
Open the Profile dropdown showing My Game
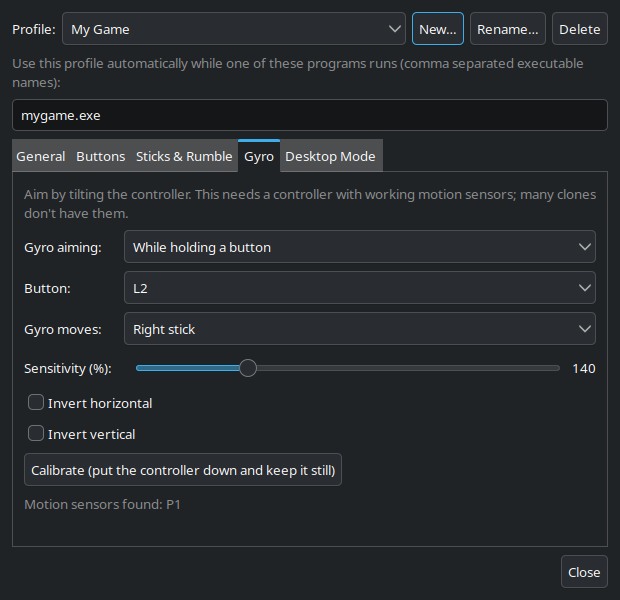[234, 29]
